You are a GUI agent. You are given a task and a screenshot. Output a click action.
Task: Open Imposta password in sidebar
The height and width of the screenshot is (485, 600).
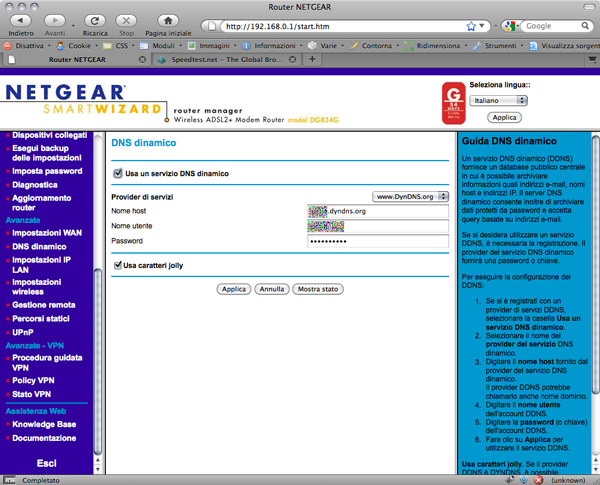(47, 171)
